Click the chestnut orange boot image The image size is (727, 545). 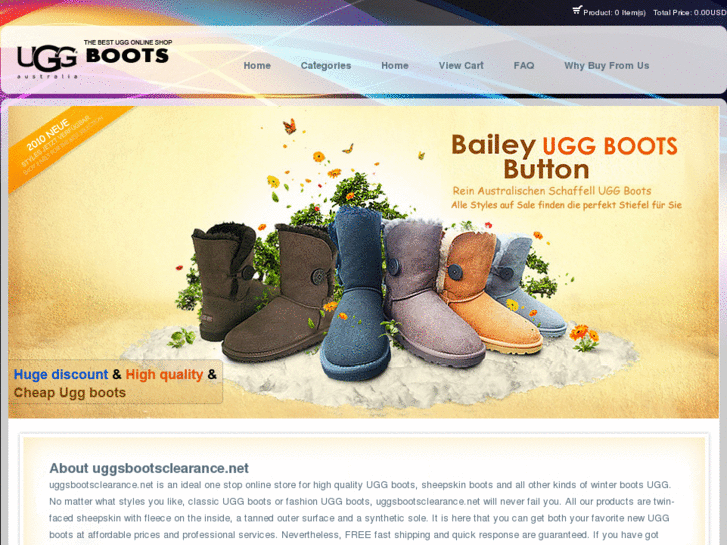click(491, 292)
